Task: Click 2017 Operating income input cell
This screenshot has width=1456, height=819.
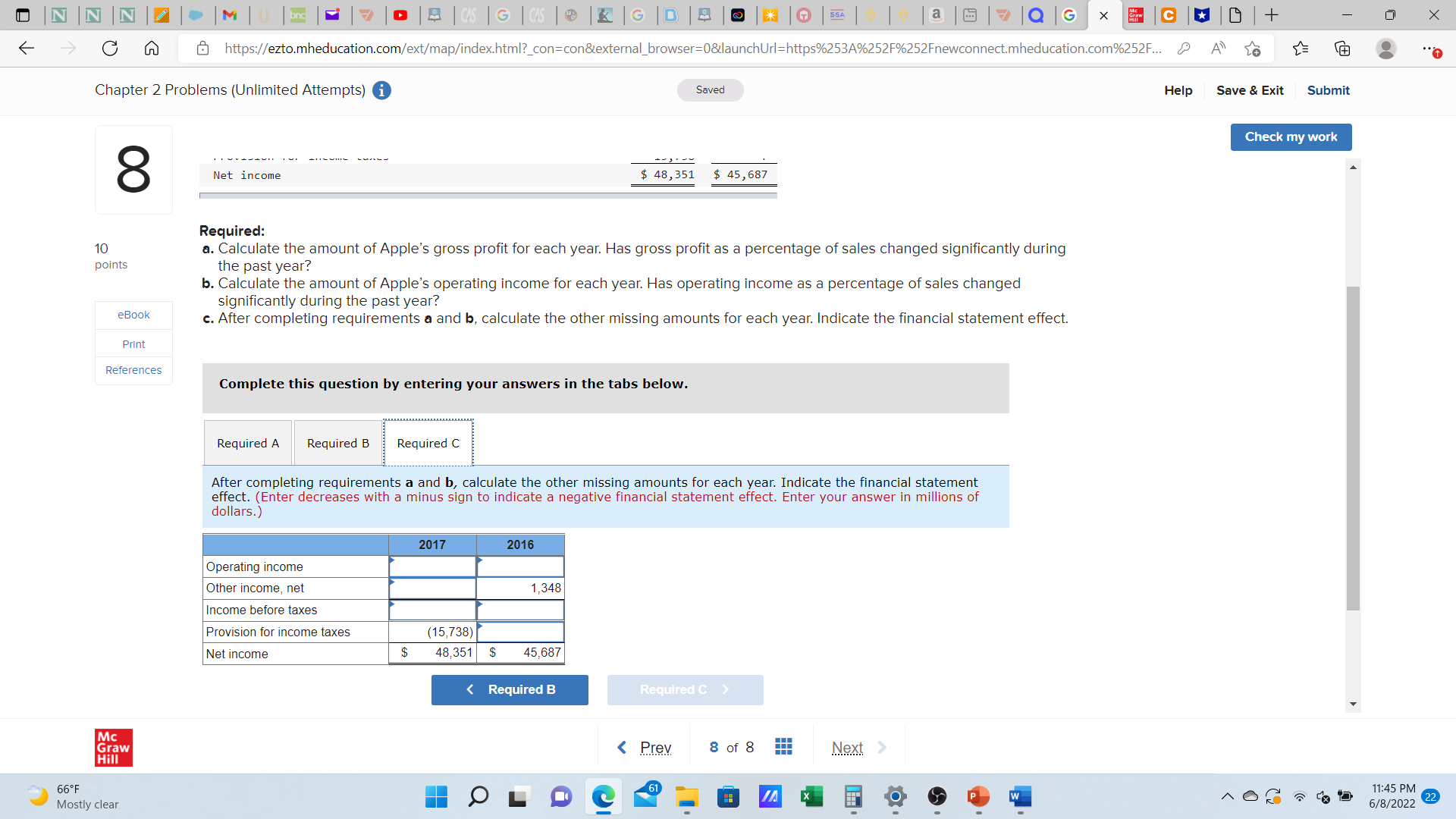Action: click(432, 566)
